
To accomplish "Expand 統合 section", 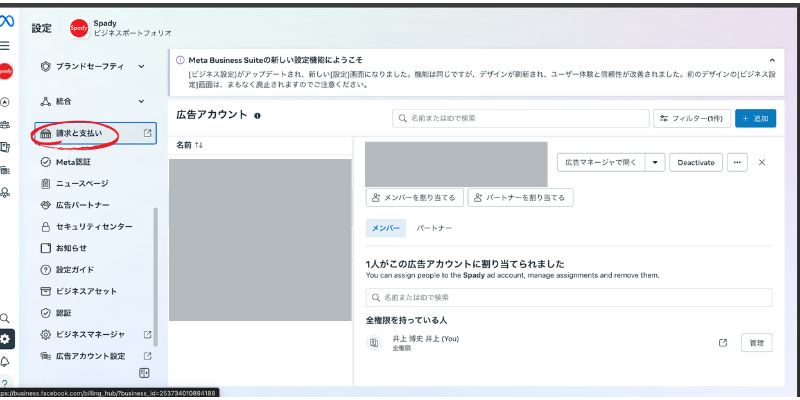I will pyautogui.click(x=141, y=102).
